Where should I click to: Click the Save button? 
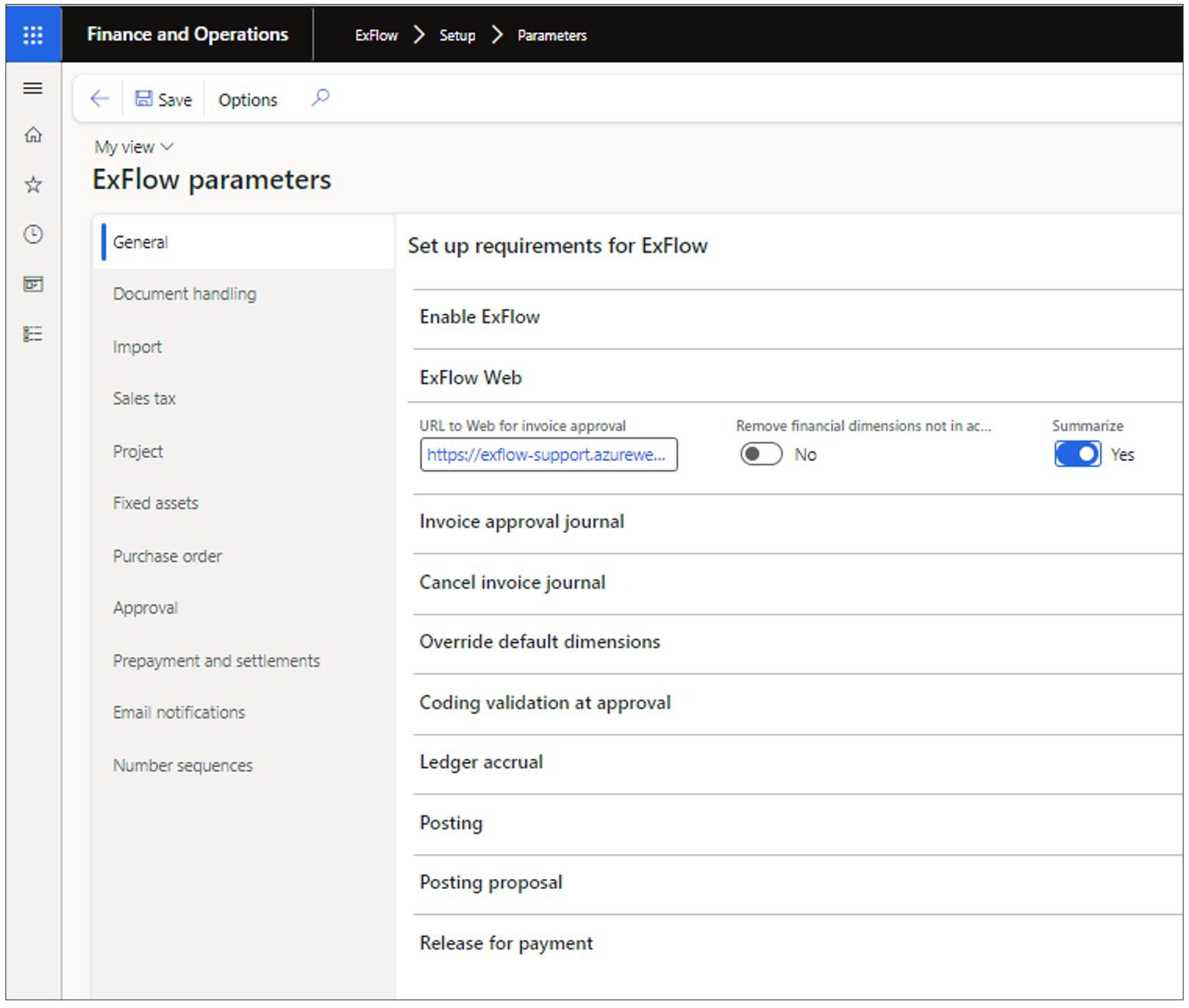tap(164, 99)
